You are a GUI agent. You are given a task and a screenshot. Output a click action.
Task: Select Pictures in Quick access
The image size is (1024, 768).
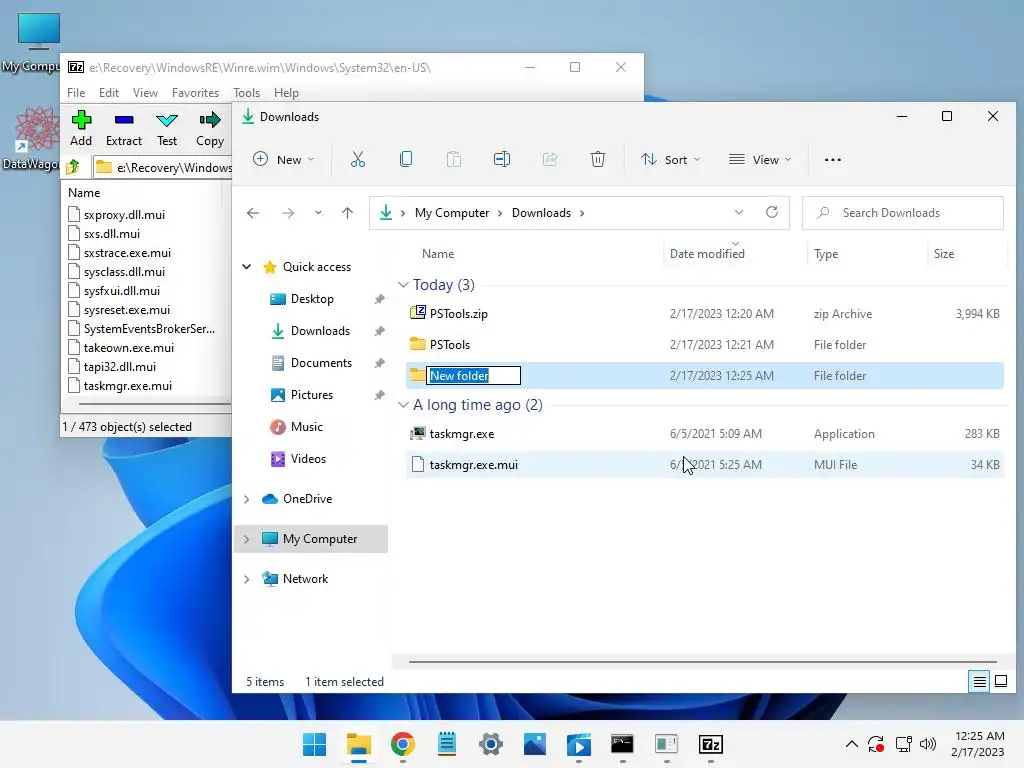(x=312, y=394)
